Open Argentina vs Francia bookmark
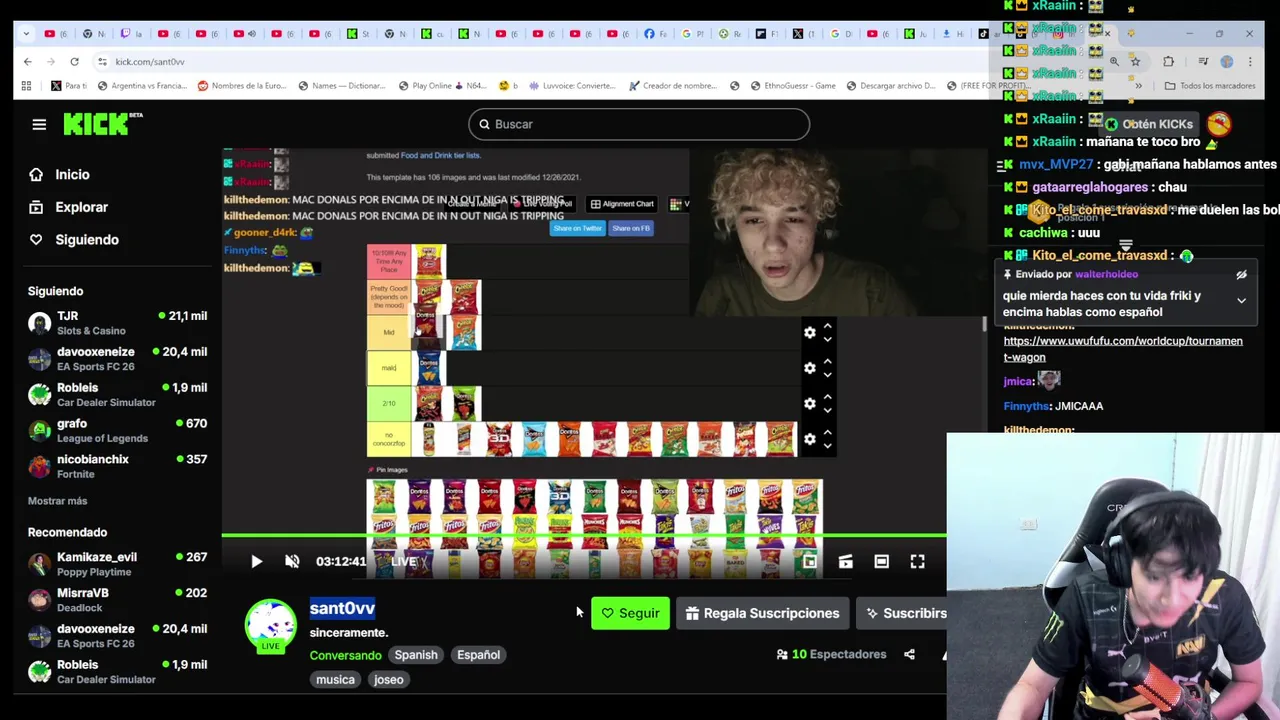 (x=142, y=86)
